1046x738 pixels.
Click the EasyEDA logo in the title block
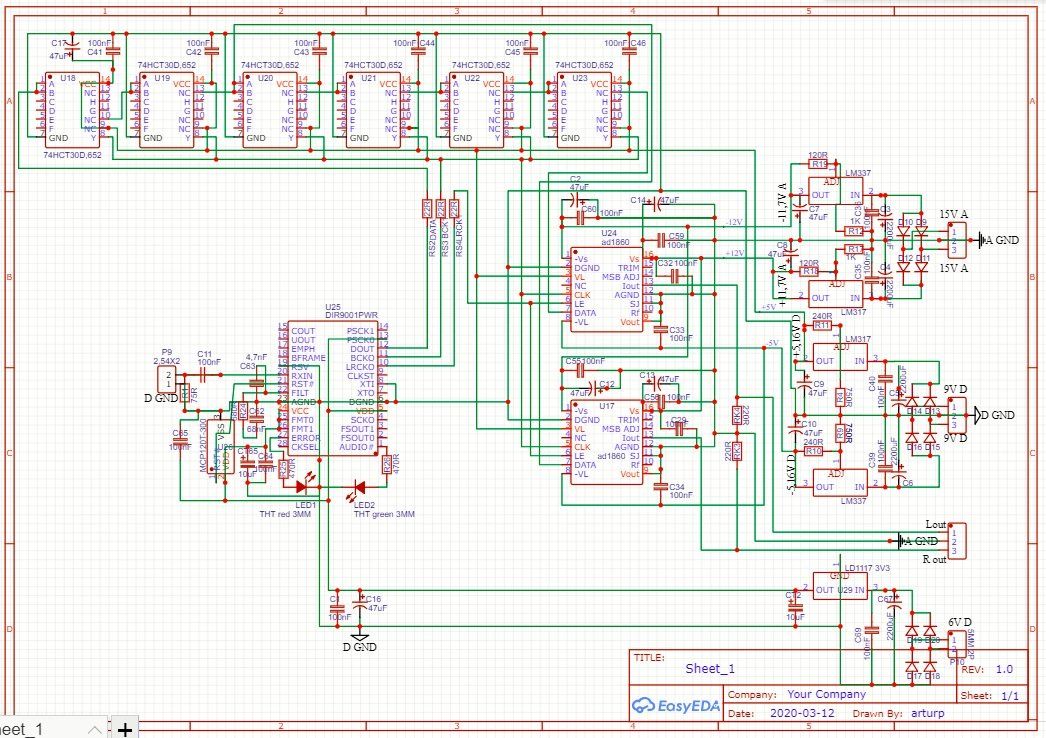(x=675, y=706)
